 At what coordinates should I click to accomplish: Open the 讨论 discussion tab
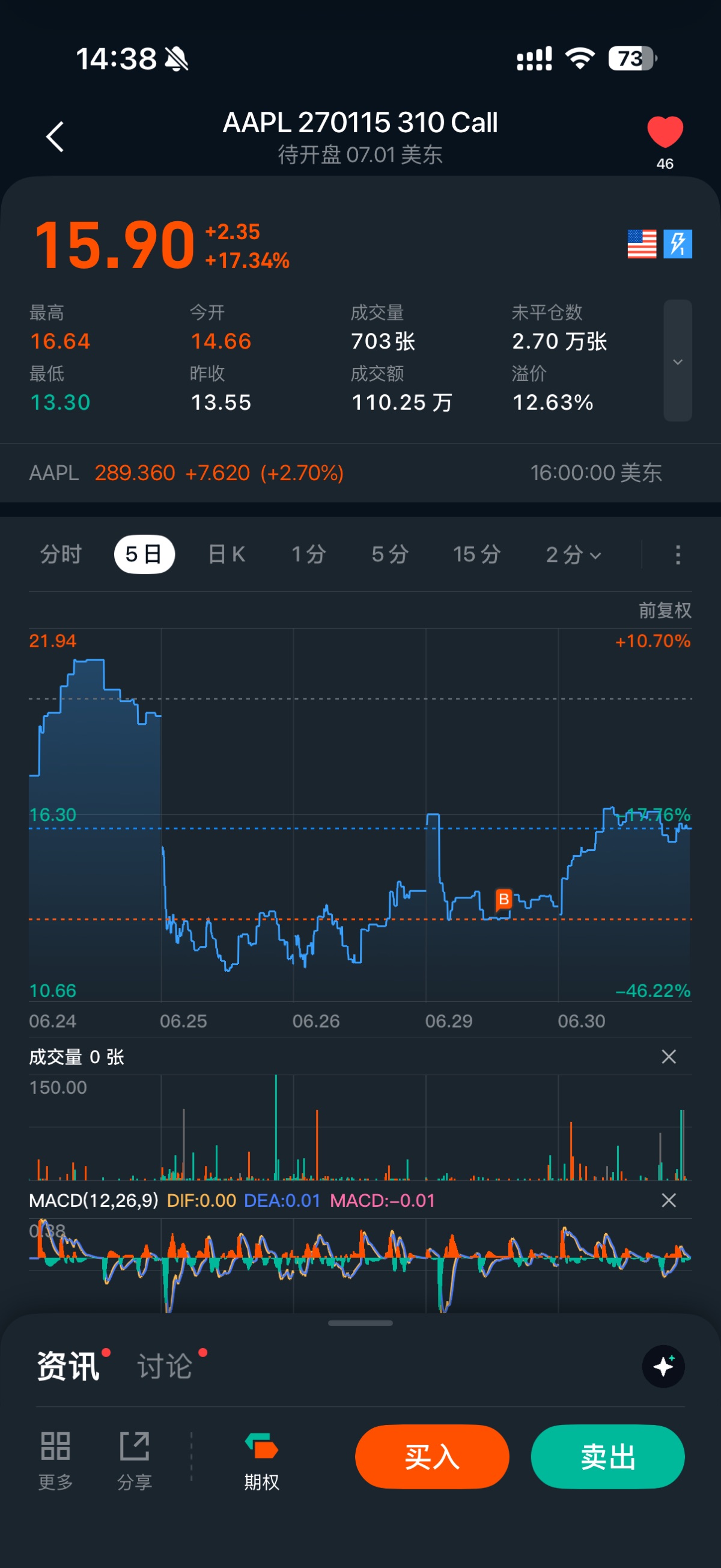[165, 1367]
